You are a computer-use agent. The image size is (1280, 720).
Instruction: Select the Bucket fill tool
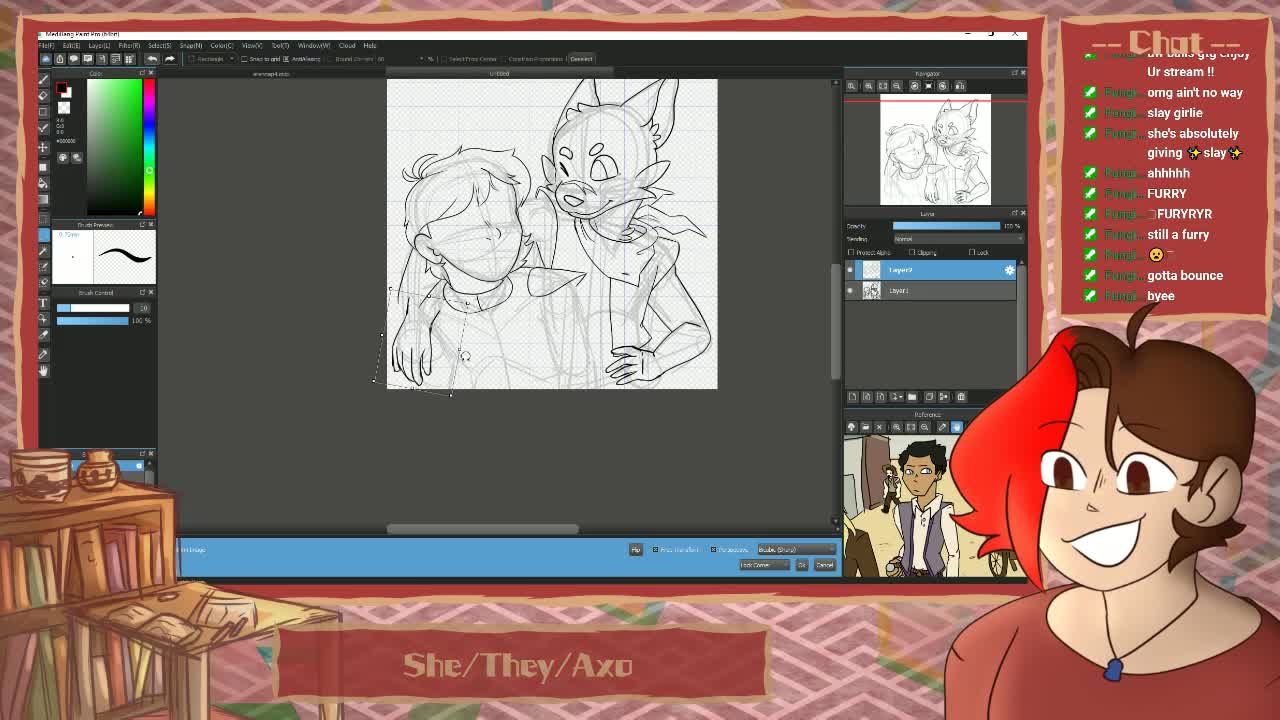pyautogui.click(x=43, y=184)
